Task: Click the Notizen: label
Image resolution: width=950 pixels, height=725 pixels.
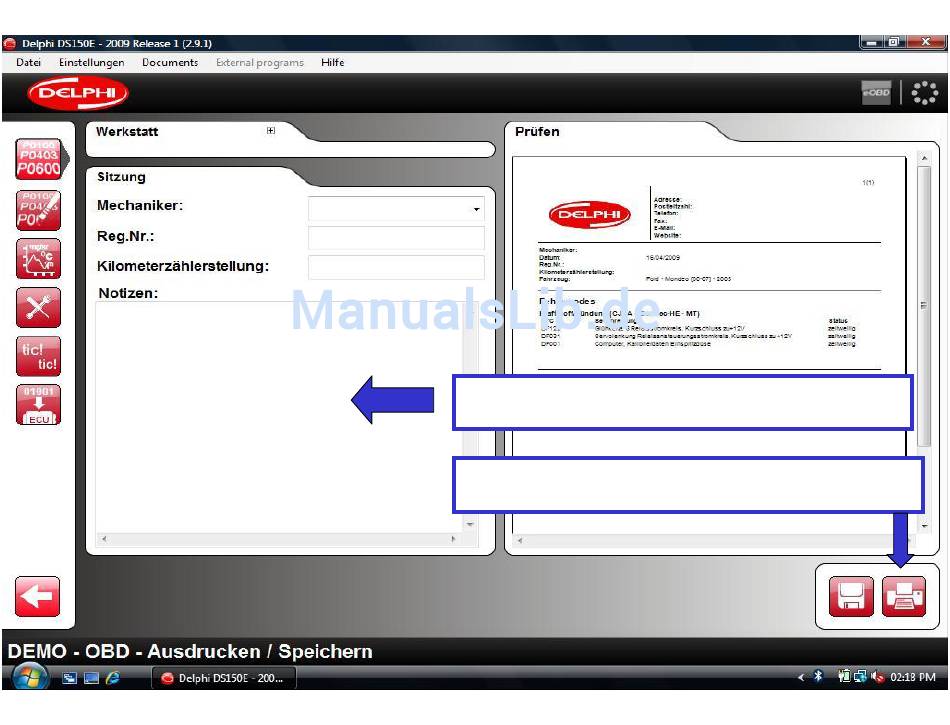Action: pyautogui.click(x=128, y=293)
